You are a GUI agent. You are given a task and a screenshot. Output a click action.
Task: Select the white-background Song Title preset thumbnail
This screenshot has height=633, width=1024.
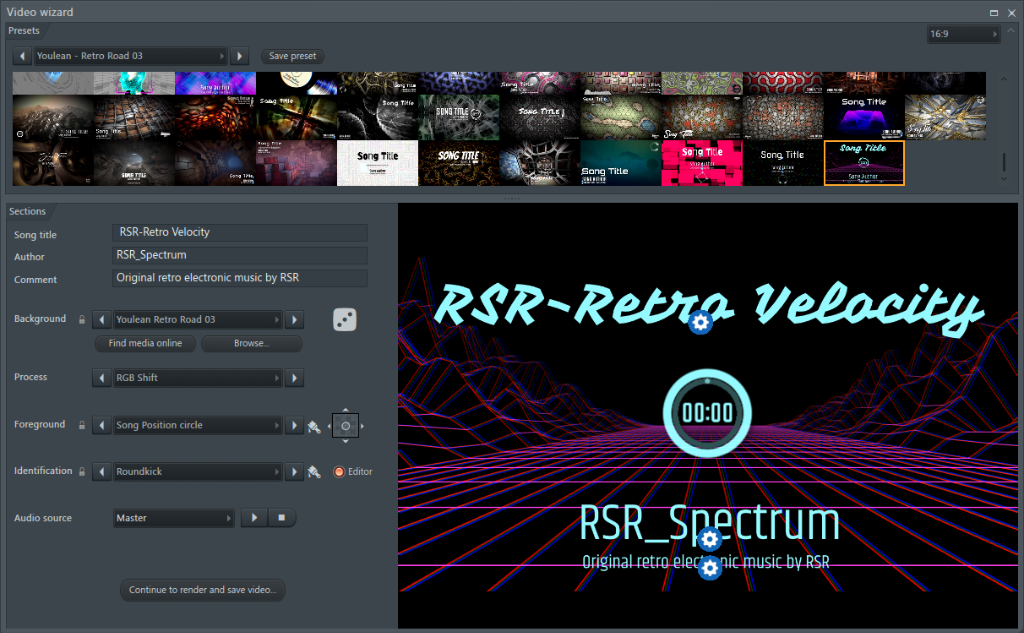click(377, 163)
